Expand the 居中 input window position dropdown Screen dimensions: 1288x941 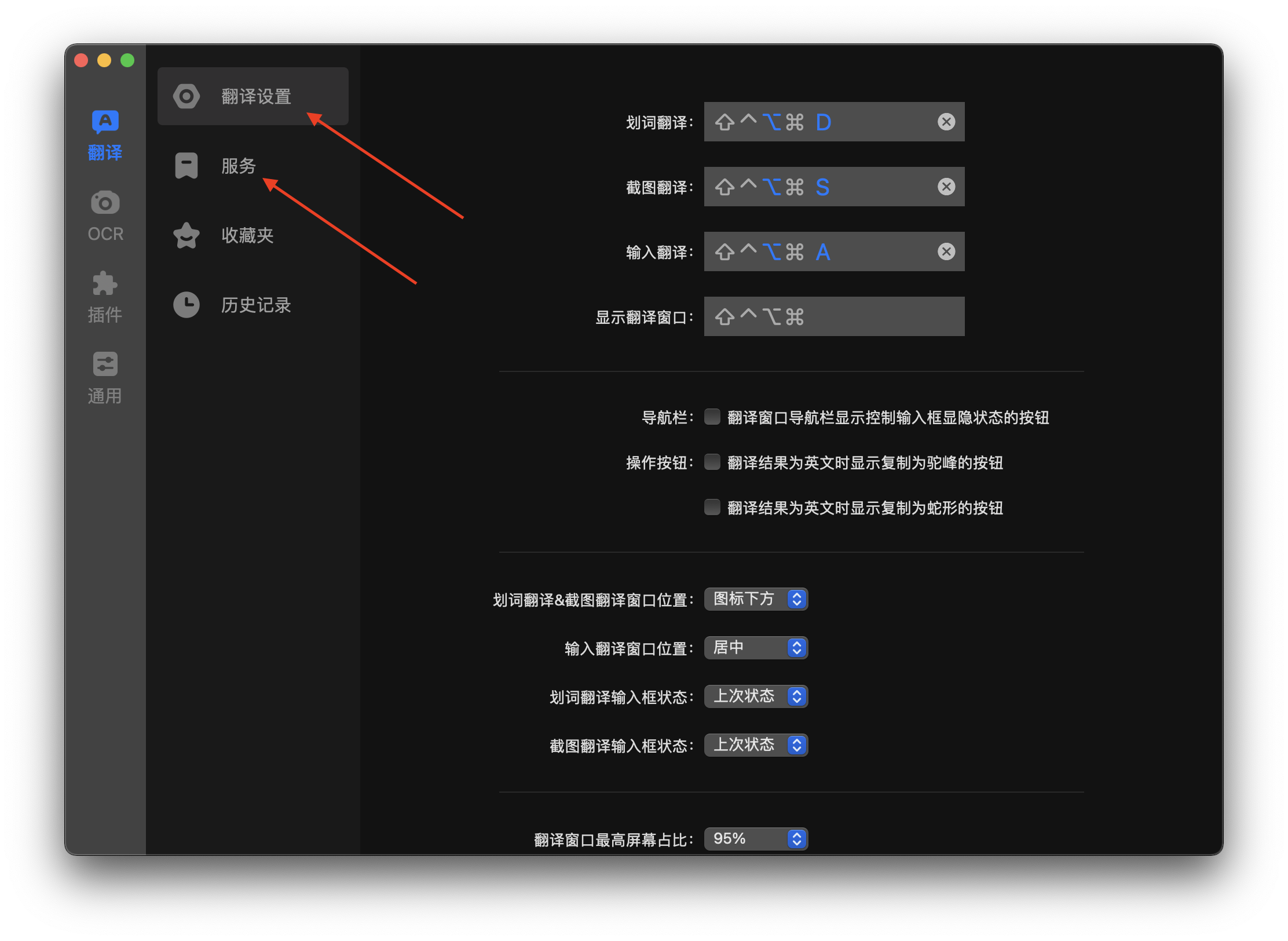pyautogui.click(x=756, y=647)
